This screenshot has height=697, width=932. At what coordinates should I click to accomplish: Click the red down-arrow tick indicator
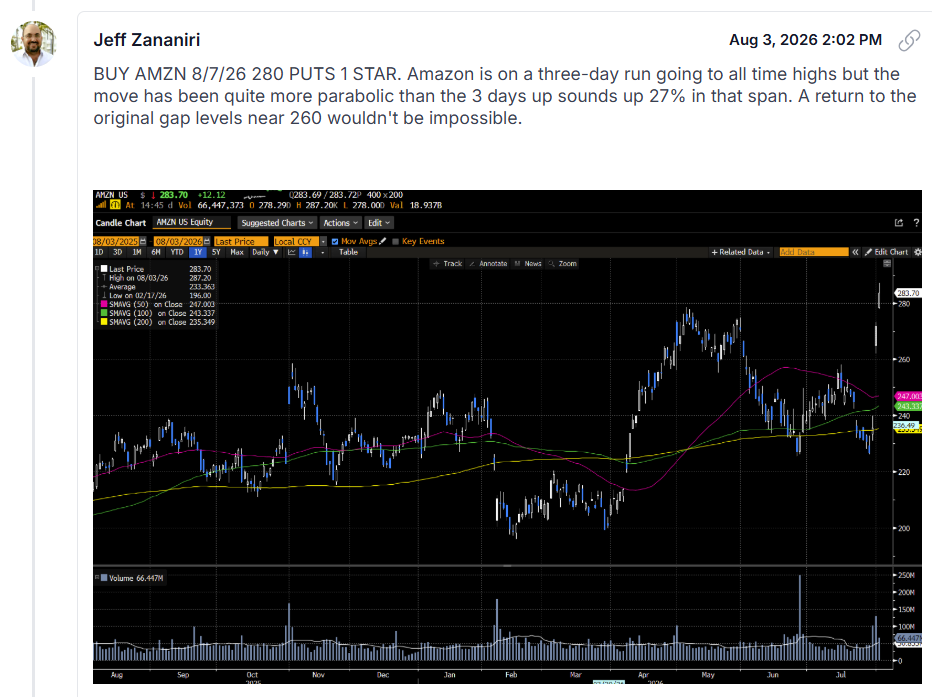point(153,195)
